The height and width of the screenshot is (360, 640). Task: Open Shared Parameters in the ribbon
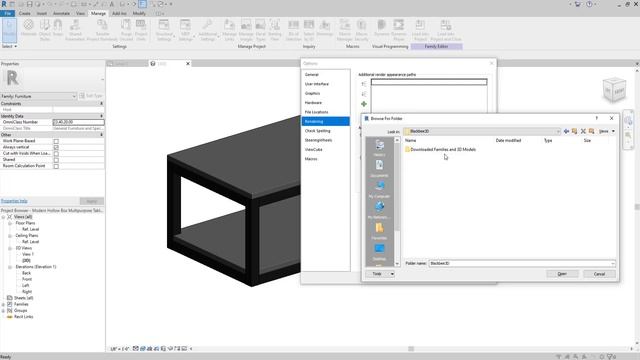[x=75, y=29]
